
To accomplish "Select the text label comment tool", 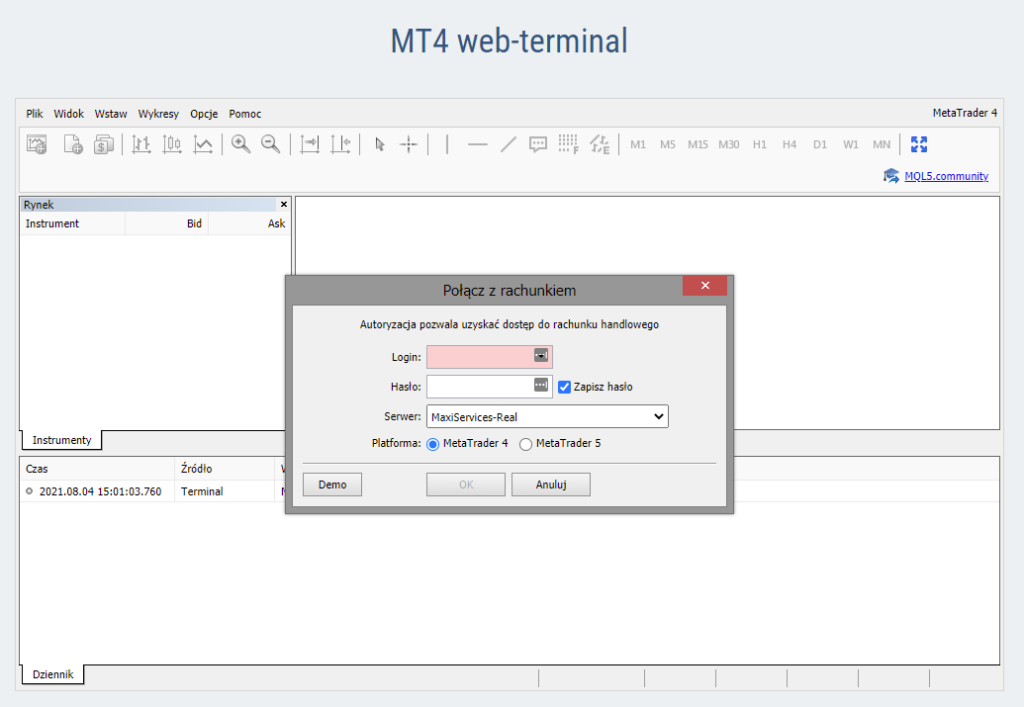I will [538, 144].
